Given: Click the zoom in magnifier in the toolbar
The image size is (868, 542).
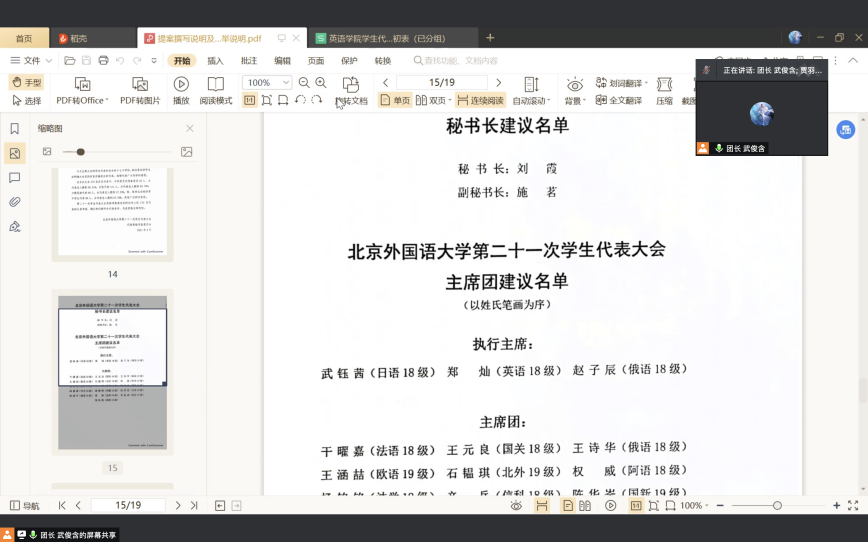Looking at the screenshot, I should tap(321, 83).
